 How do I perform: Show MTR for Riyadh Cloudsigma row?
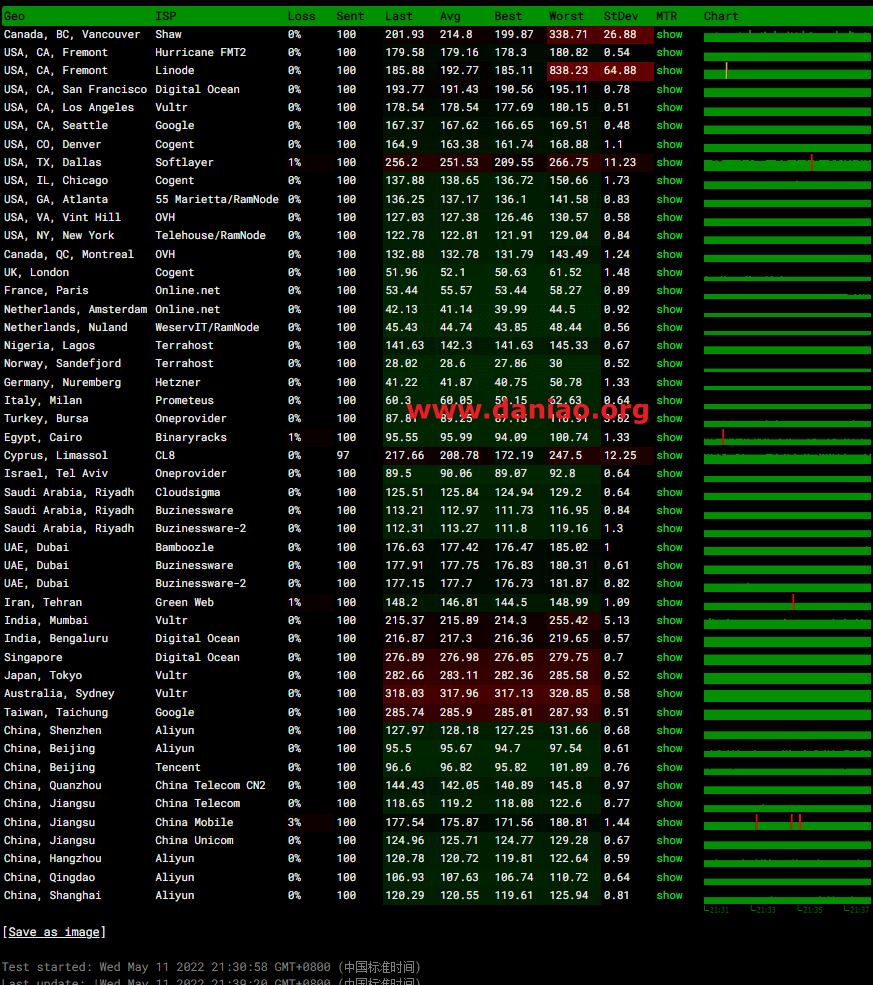tap(670, 492)
